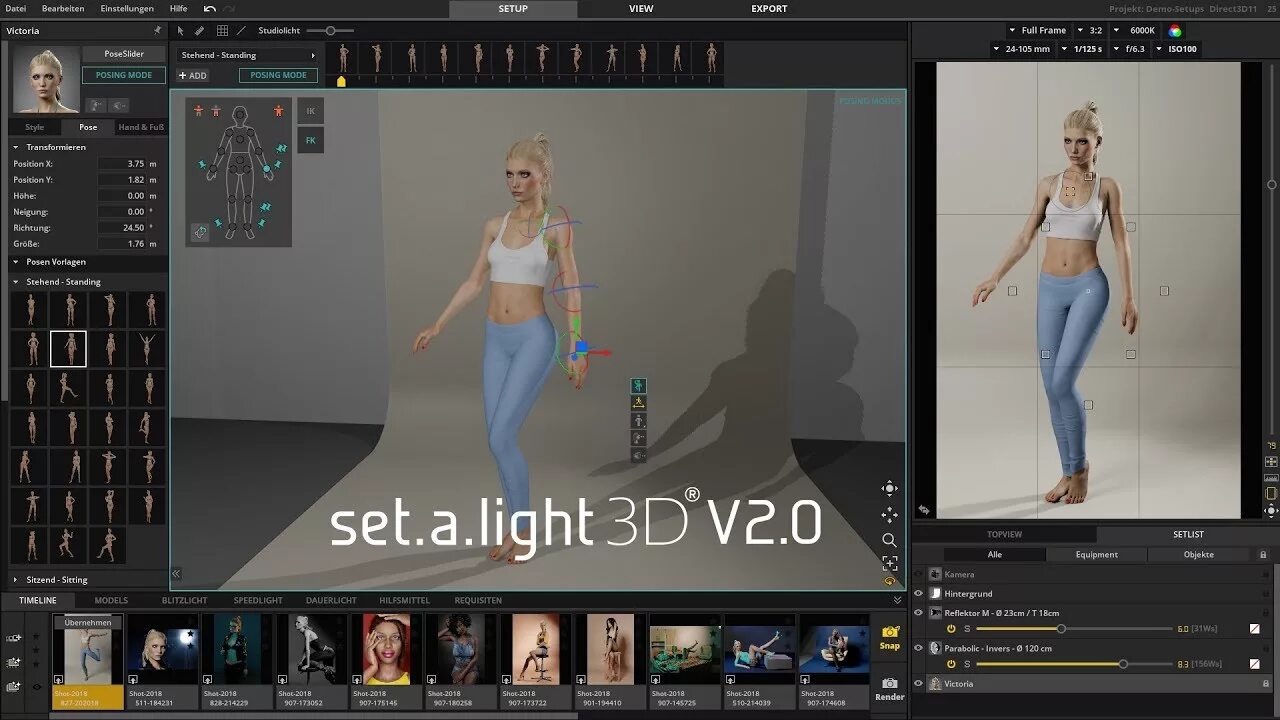Toggle visibility of Parabolic - Invers
Screen dimensions: 1280x720
(919, 648)
